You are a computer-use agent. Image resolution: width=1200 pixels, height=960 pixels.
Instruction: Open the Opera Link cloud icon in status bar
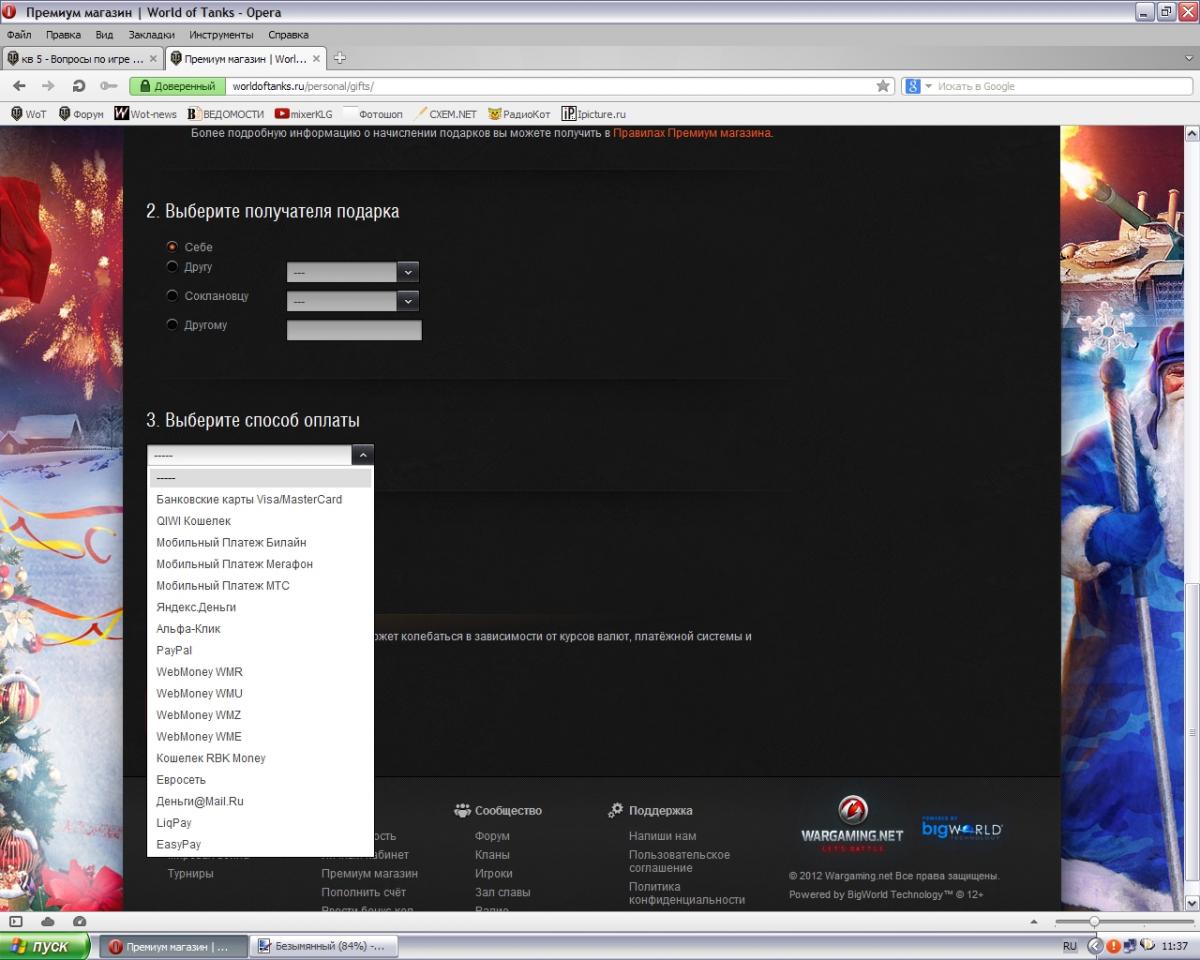(48, 921)
